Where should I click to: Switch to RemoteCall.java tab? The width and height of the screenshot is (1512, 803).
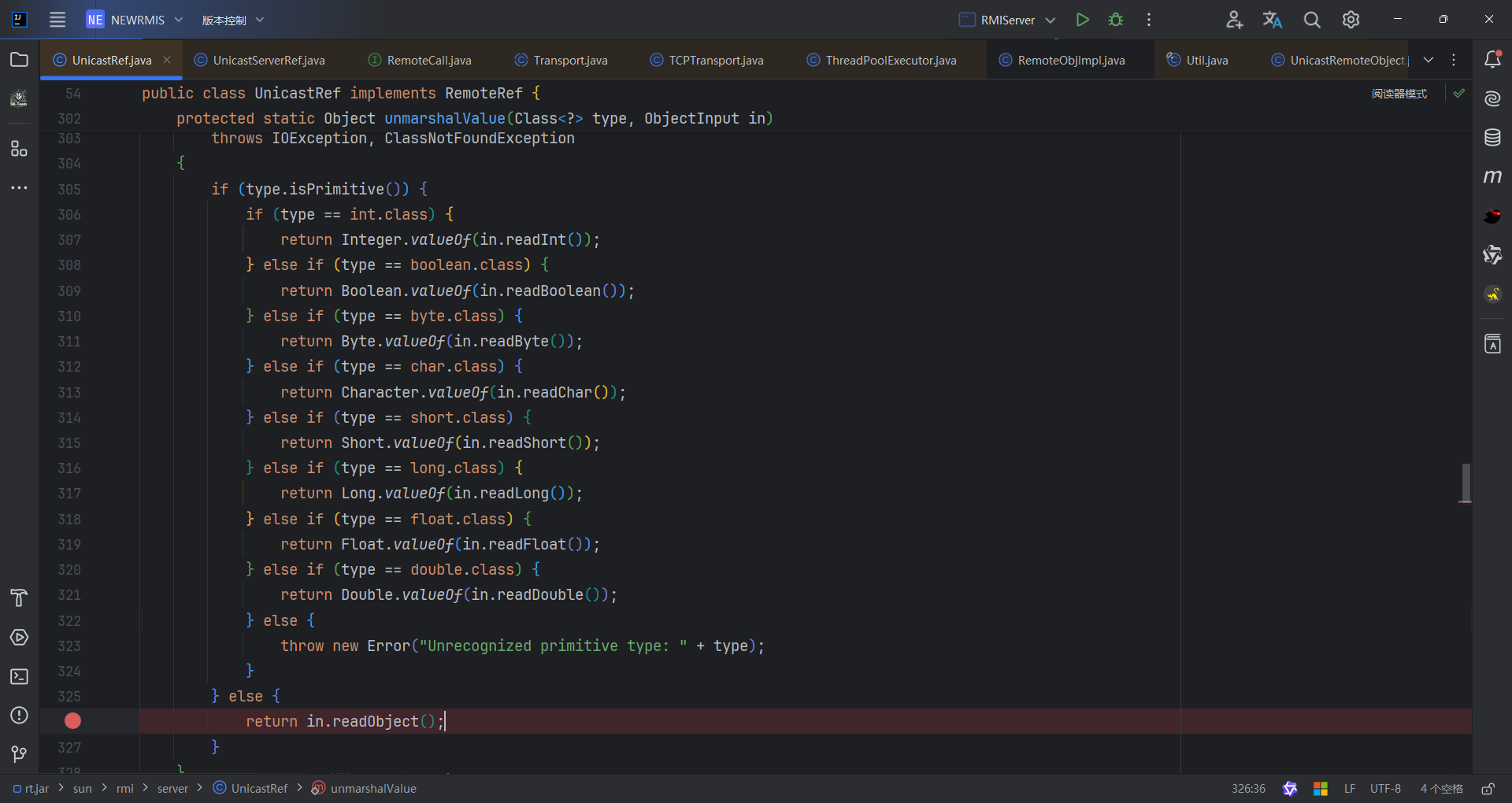[420, 60]
